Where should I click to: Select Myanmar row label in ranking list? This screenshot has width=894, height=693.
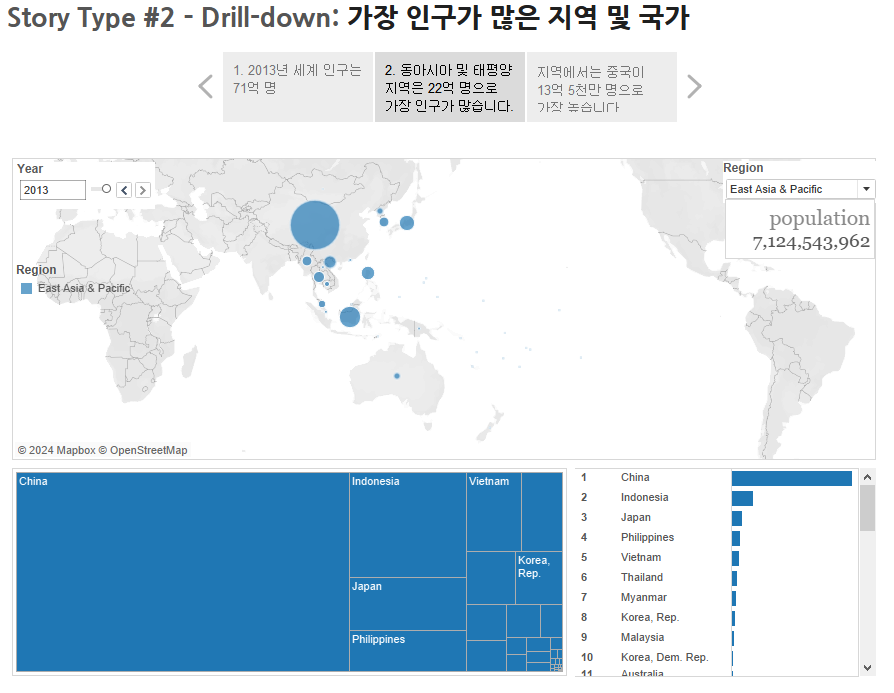tap(643, 597)
